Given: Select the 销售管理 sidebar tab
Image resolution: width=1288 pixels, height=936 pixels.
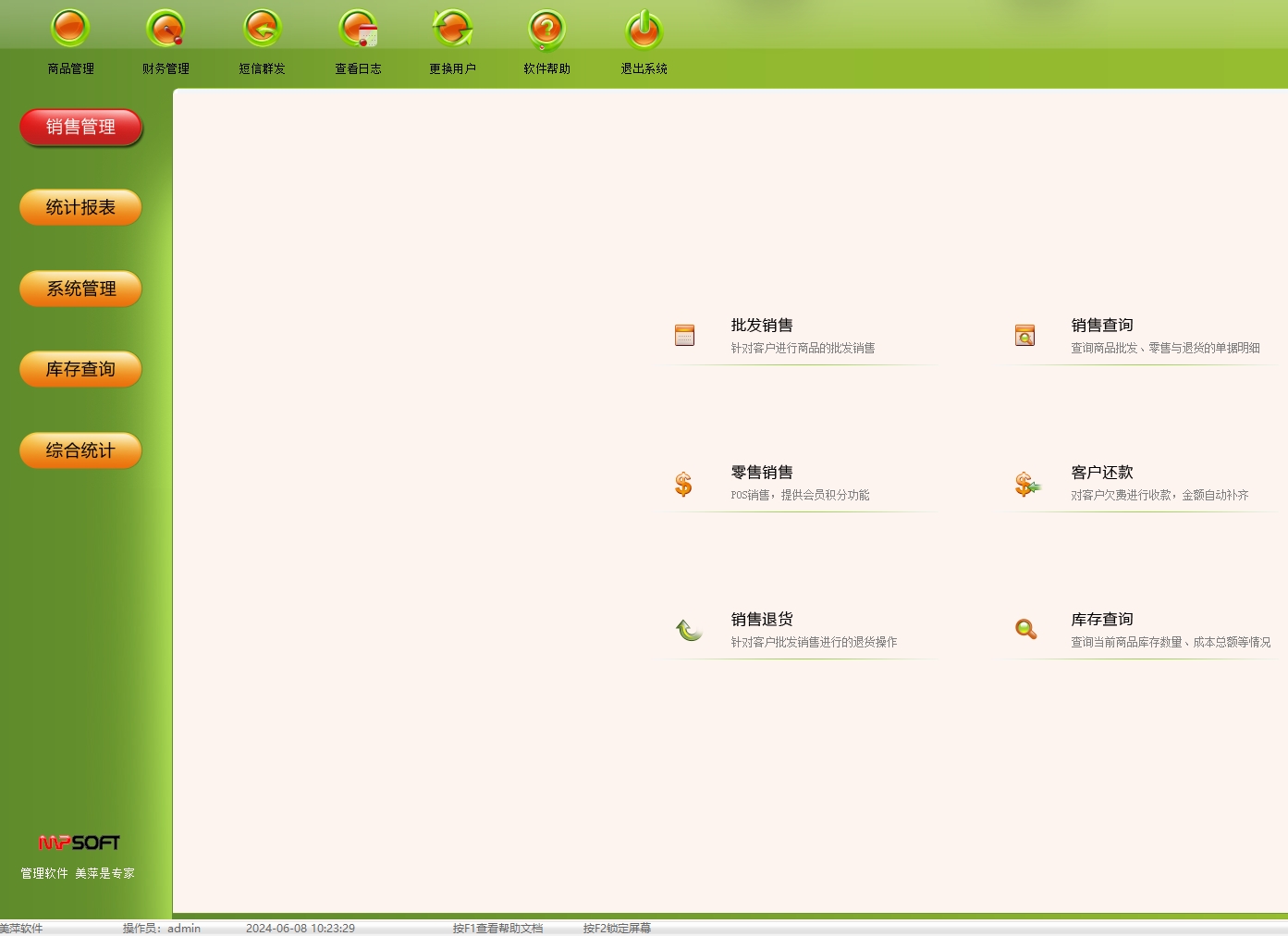Looking at the screenshot, I should [80, 128].
